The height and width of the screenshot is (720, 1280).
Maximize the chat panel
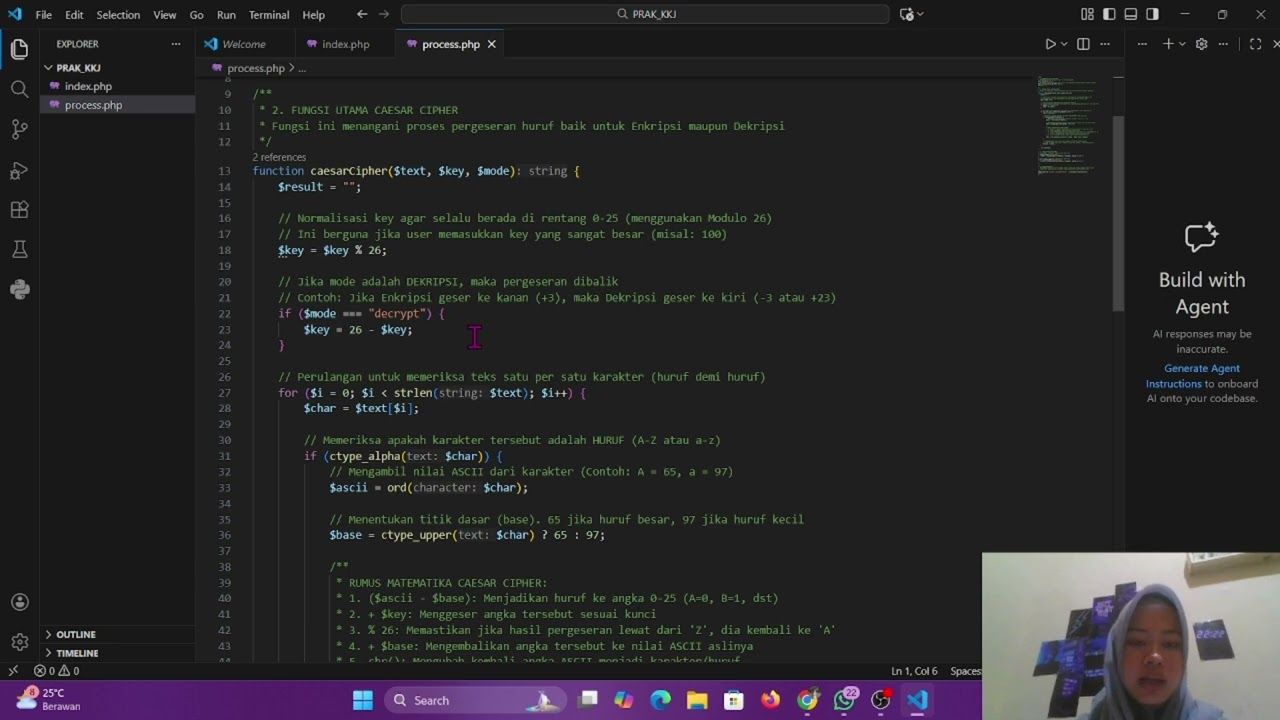coord(1256,44)
